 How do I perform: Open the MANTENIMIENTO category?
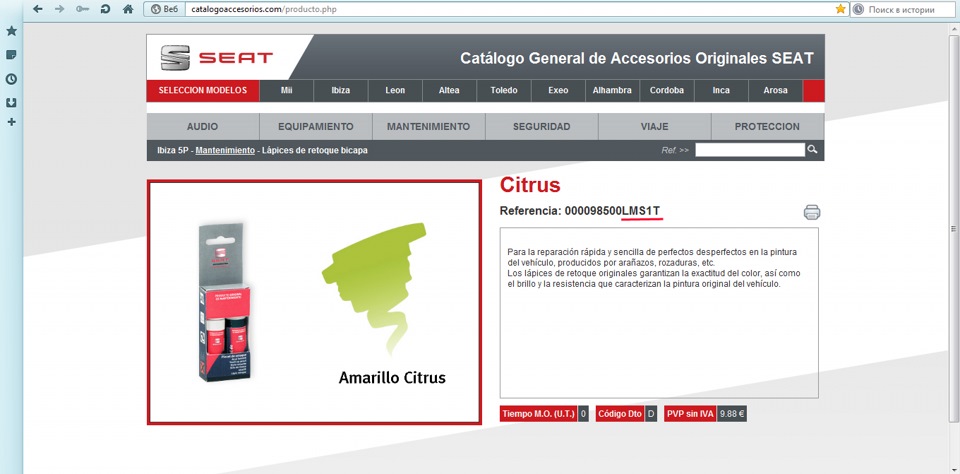[x=429, y=127]
